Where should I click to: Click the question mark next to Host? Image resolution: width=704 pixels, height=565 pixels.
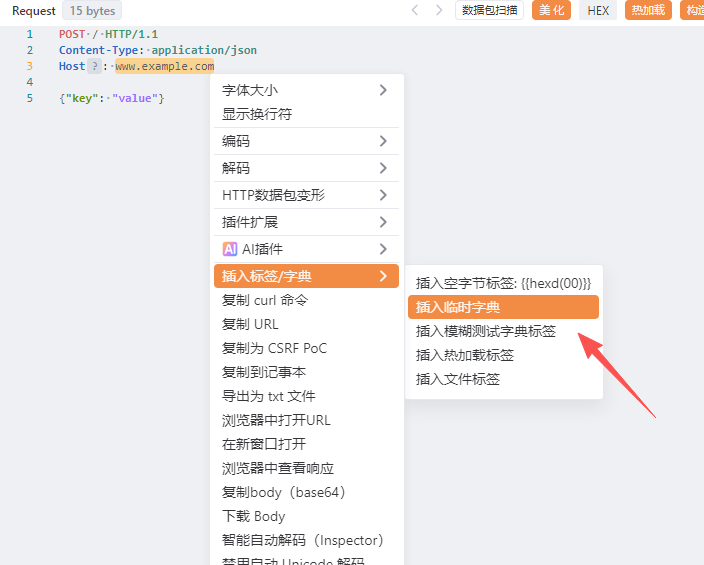[x=94, y=66]
